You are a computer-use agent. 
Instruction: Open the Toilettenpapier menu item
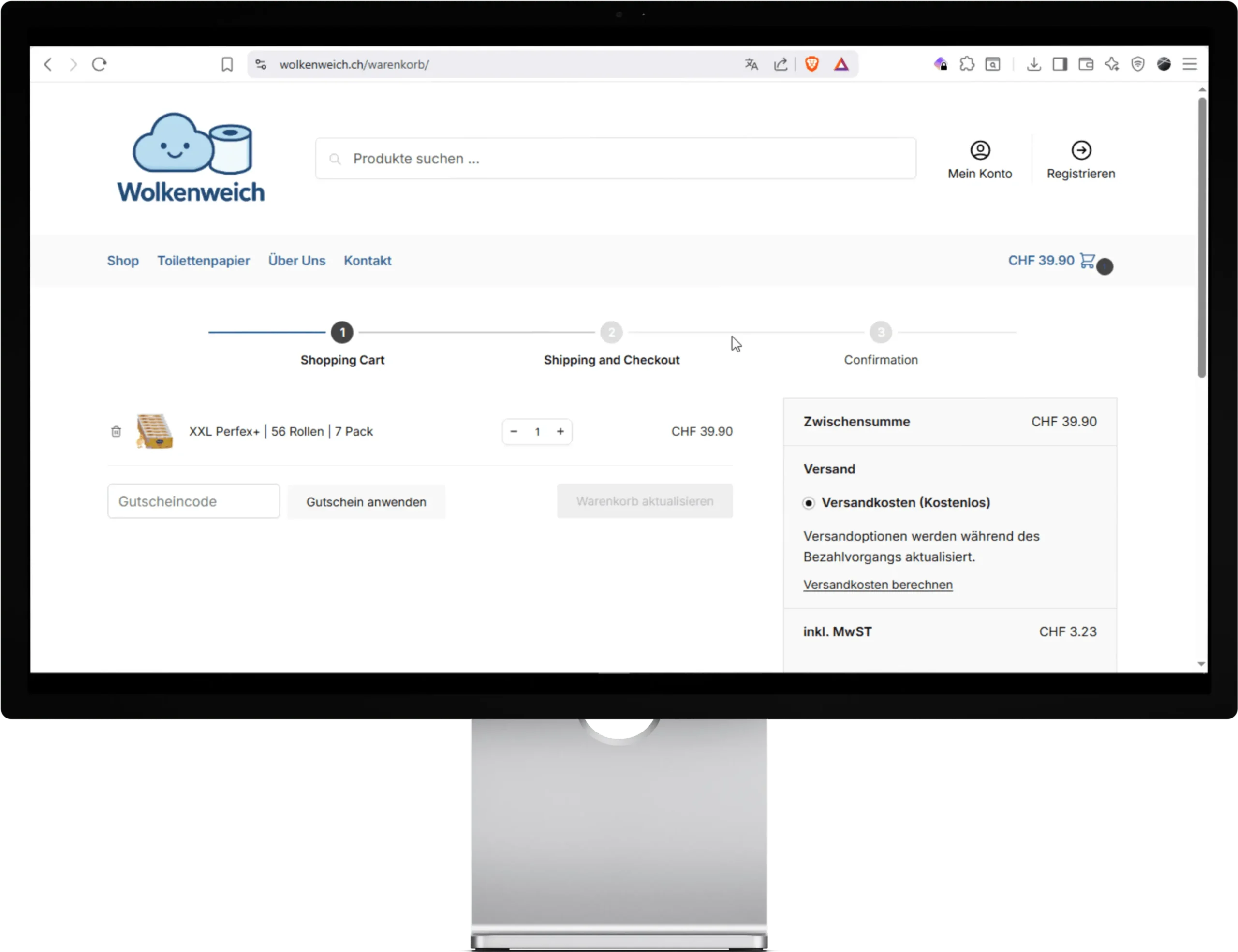coord(204,261)
